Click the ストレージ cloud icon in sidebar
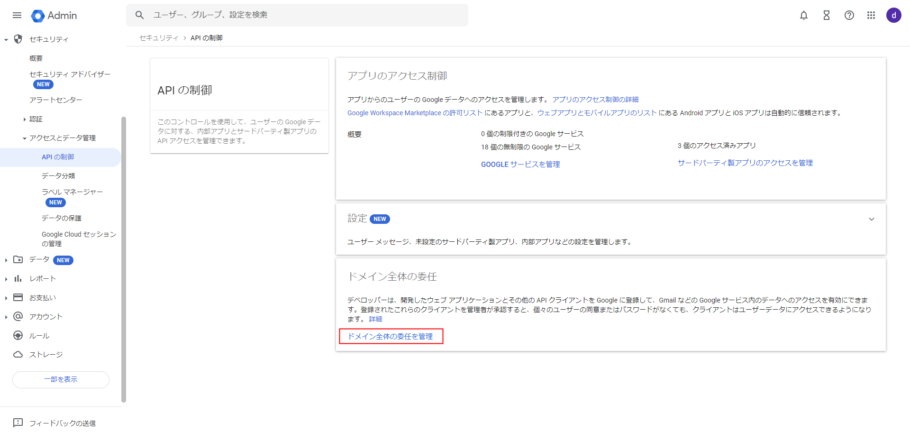 (x=17, y=354)
